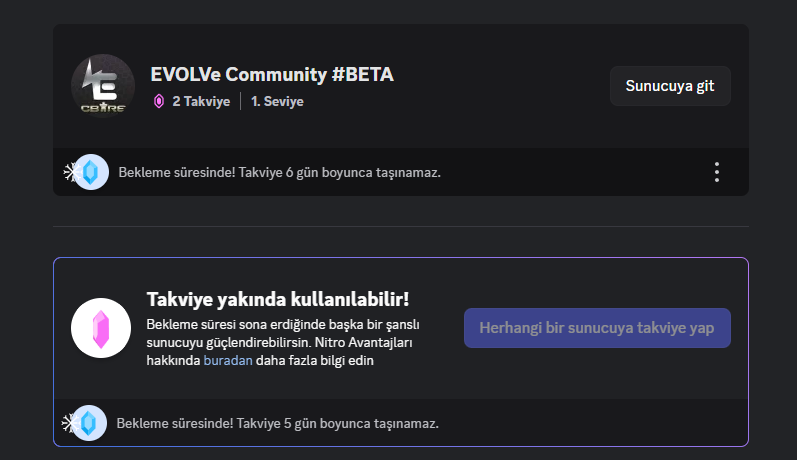Click the large pink crystal boost icon
This screenshot has height=460, width=797.
(101, 328)
